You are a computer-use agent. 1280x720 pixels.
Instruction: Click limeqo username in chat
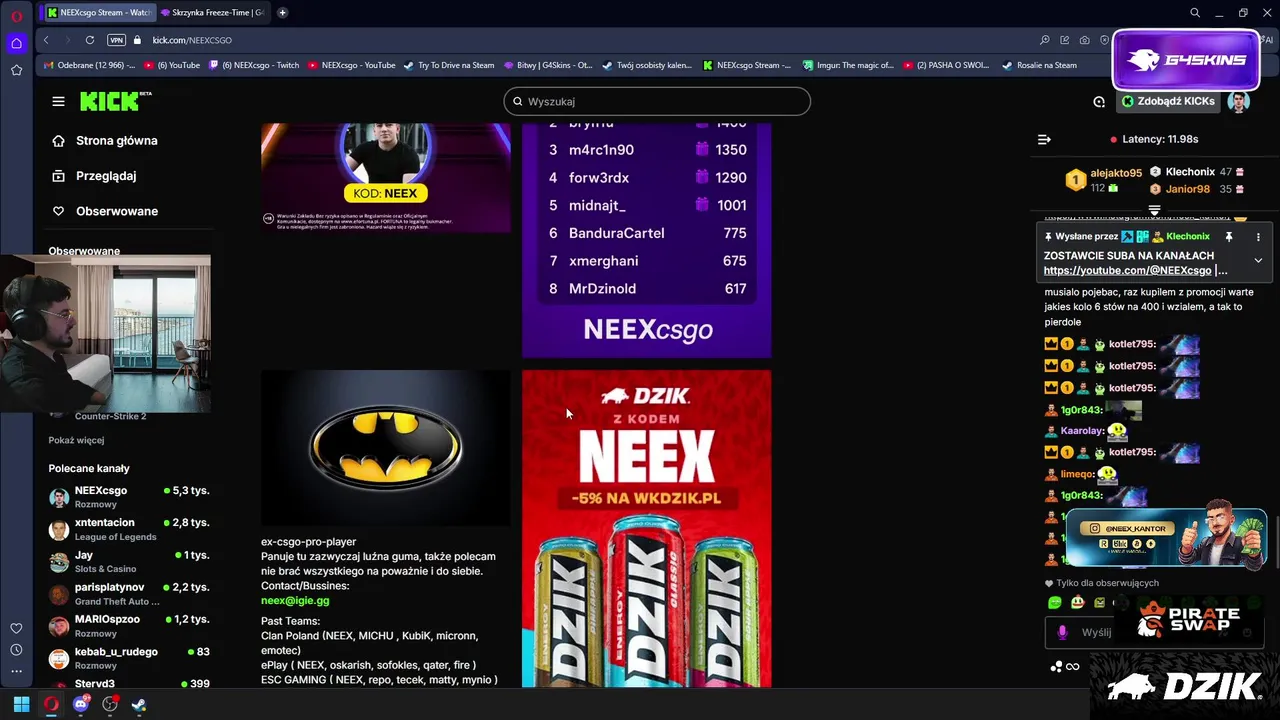[1077, 474]
